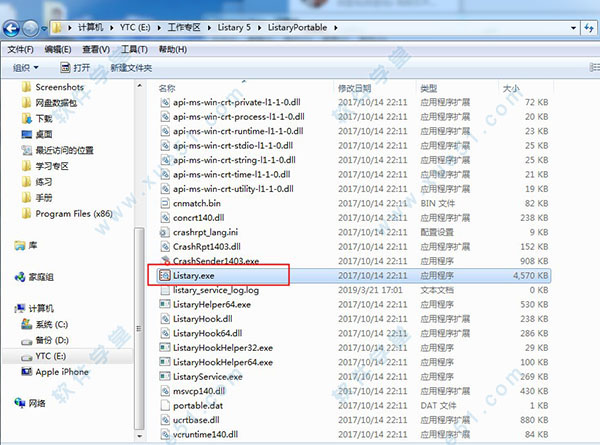The height and width of the screenshot is (445, 600).
Task: Click the Listary.exe application icon
Action: 166,274
